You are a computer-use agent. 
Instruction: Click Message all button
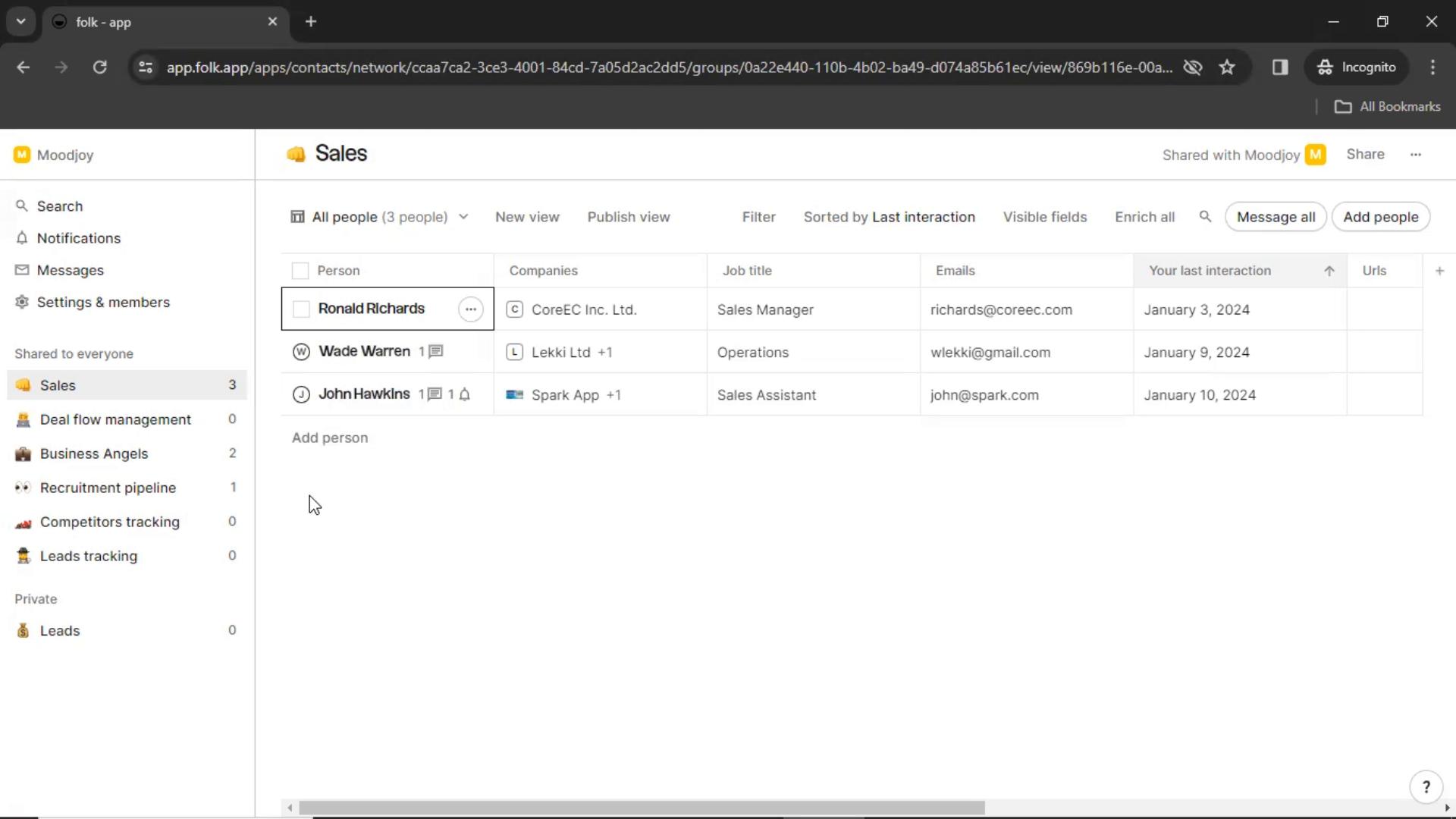coord(1276,217)
